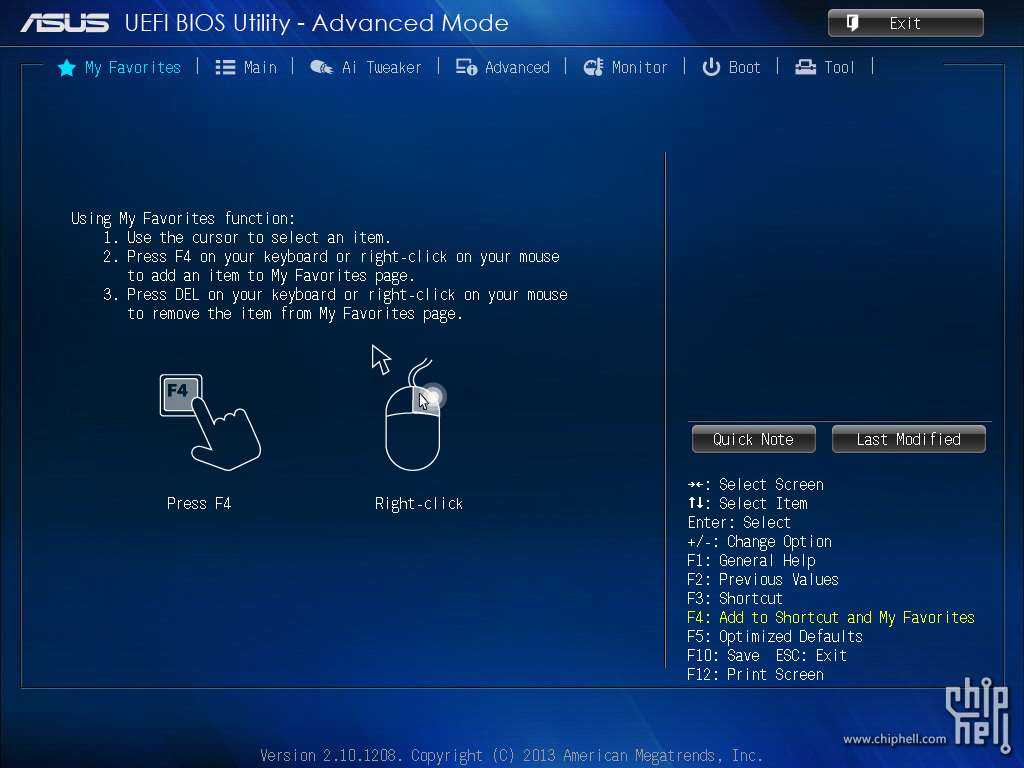
Task: Click the Boot power icon
Action: 711,67
